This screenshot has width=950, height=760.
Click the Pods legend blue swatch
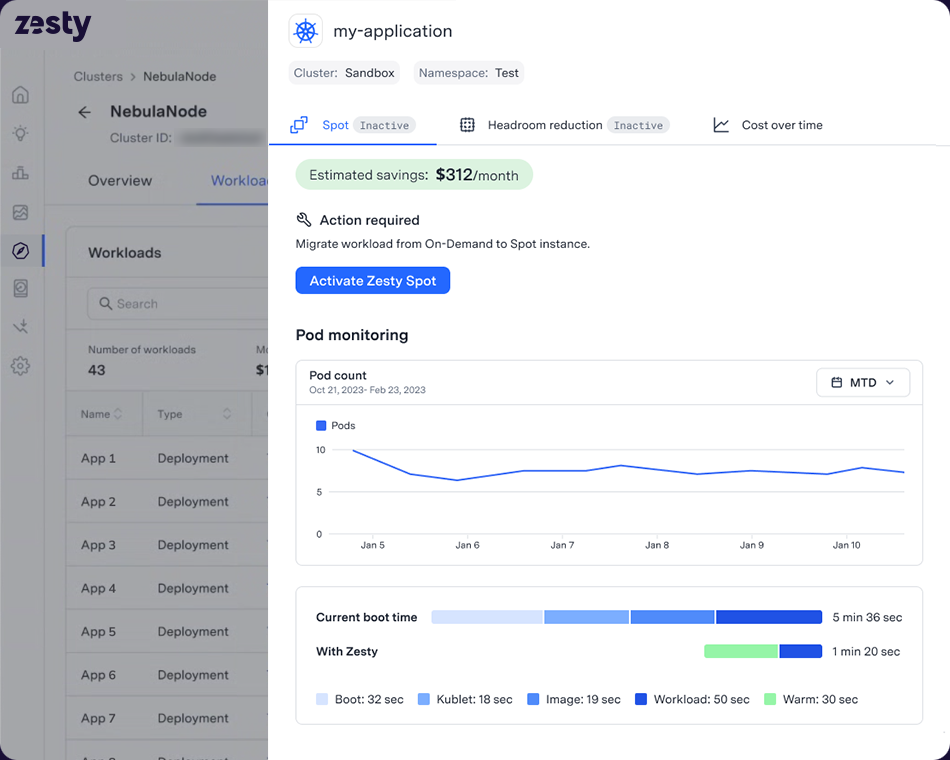click(321, 425)
